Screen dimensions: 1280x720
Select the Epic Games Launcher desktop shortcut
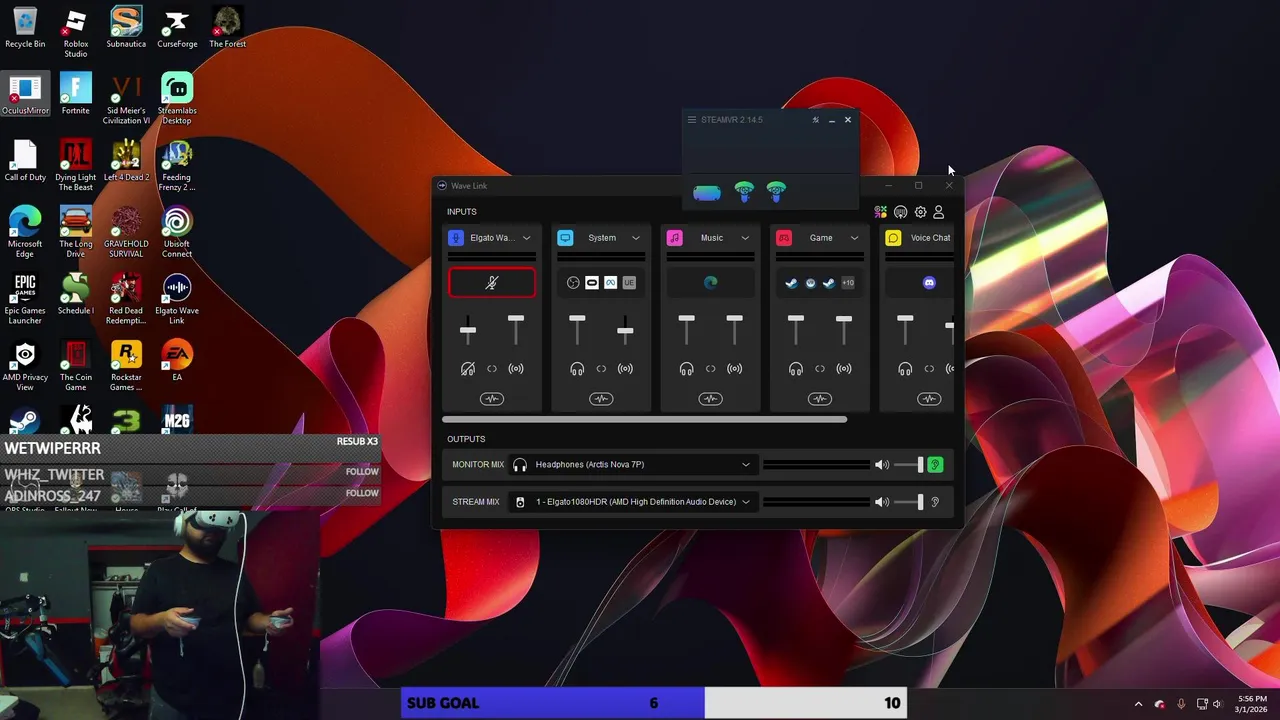(25, 299)
